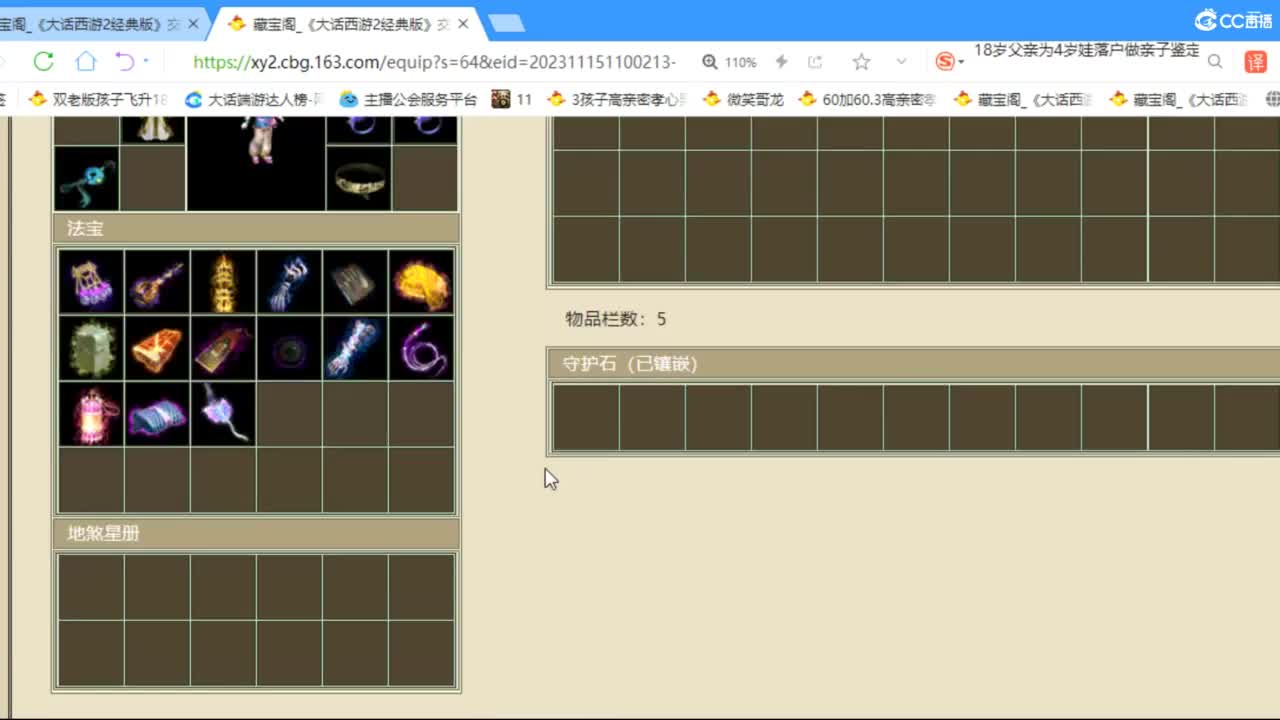Open bookmark 主播公会服务平台
The width and height of the screenshot is (1280, 720).
(408, 100)
